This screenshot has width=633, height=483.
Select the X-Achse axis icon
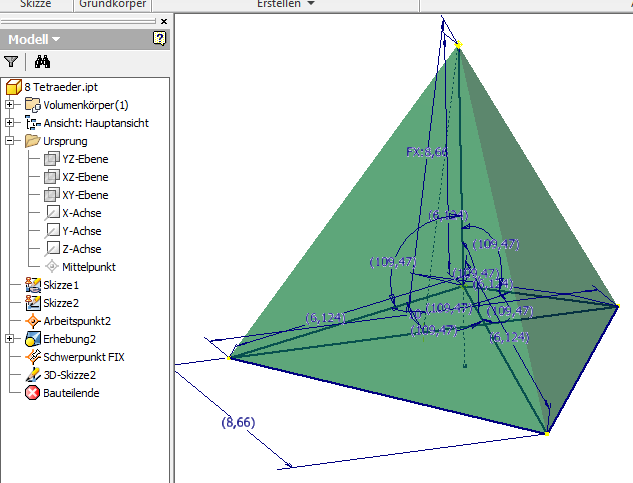(x=52, y=213)
